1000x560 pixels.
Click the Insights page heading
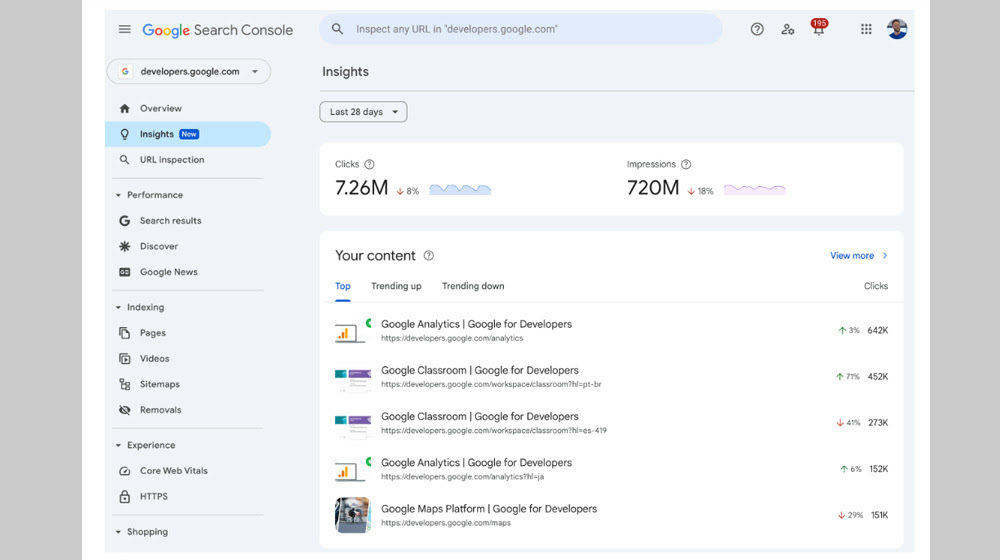click(x=345, y=72)
